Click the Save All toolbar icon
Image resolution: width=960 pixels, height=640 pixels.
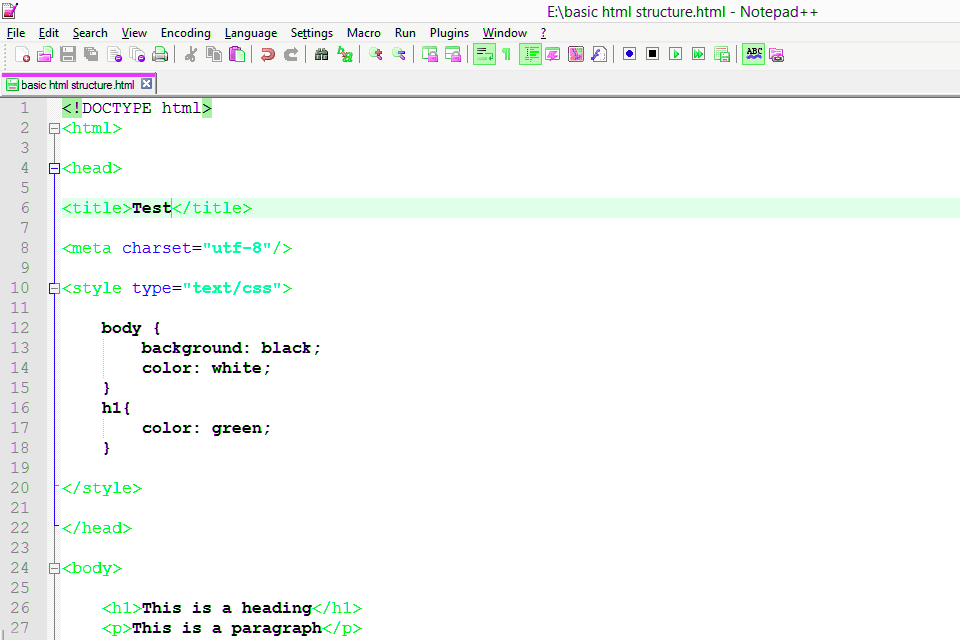pos(91,55)
